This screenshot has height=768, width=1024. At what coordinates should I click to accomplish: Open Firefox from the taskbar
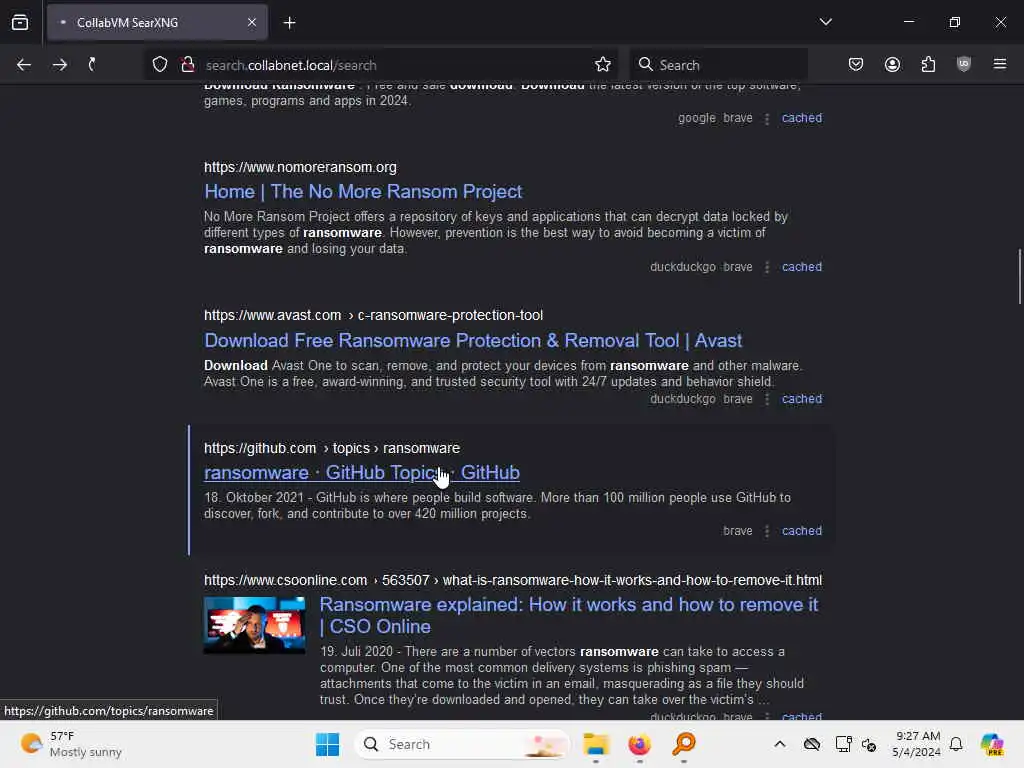point(639,744)
